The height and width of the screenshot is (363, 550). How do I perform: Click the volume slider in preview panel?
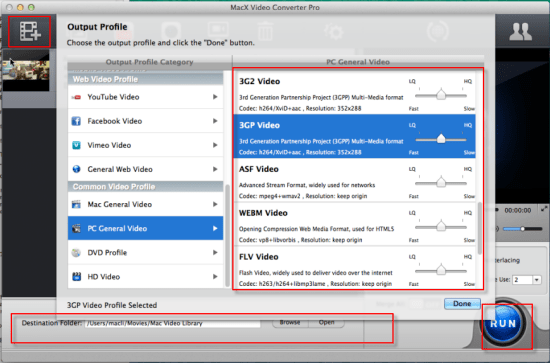pos(523,229)
